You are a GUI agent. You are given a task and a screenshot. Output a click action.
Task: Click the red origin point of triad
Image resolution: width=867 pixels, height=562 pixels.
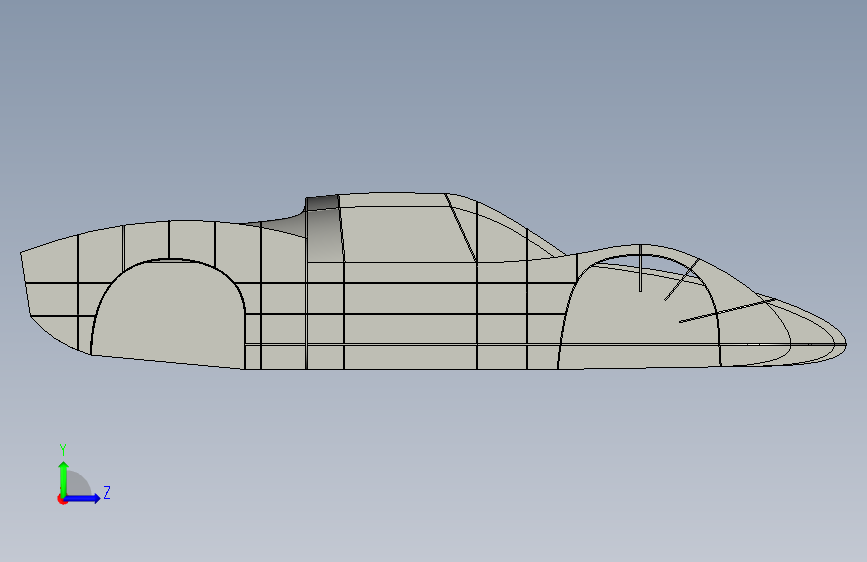(x=62, y=499)
